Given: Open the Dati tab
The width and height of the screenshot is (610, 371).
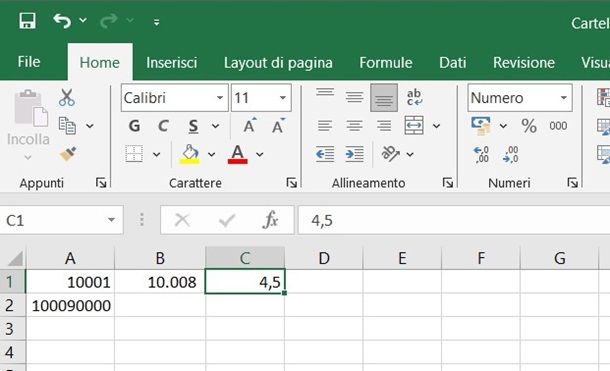Looking at the screenshot, I should pos(452,63).
